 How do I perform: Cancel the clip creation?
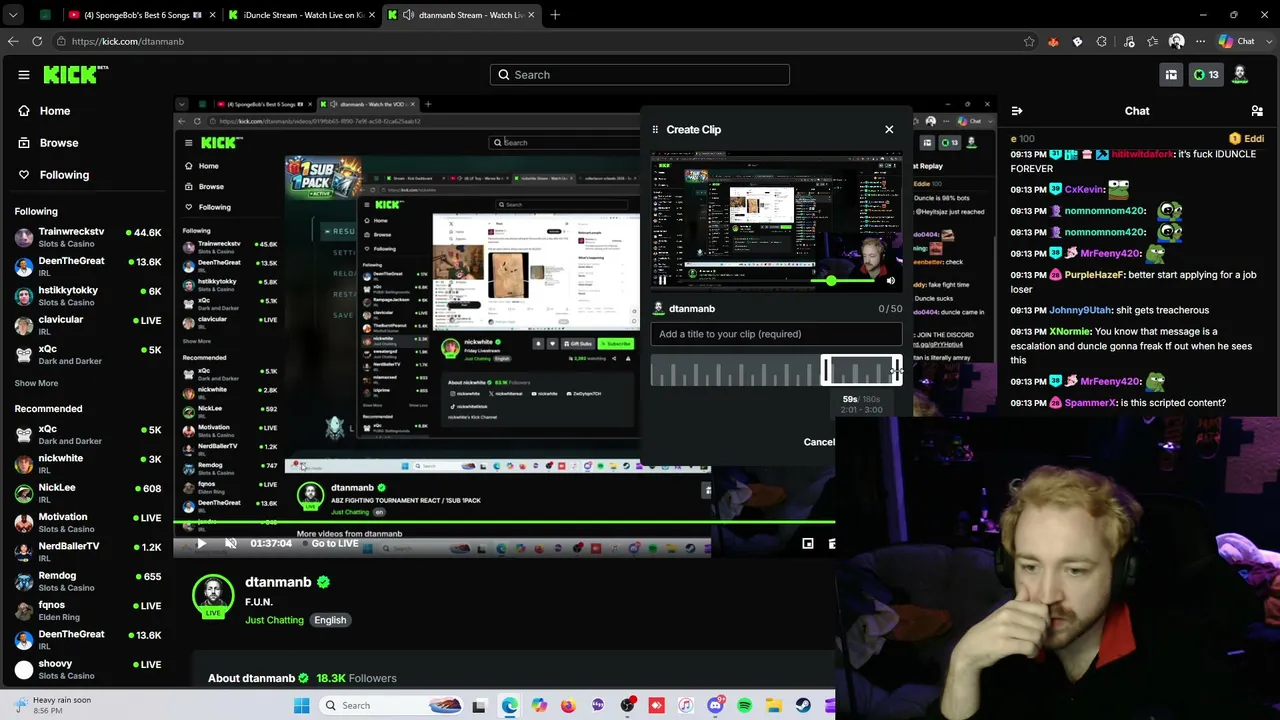tap(819, 442)
